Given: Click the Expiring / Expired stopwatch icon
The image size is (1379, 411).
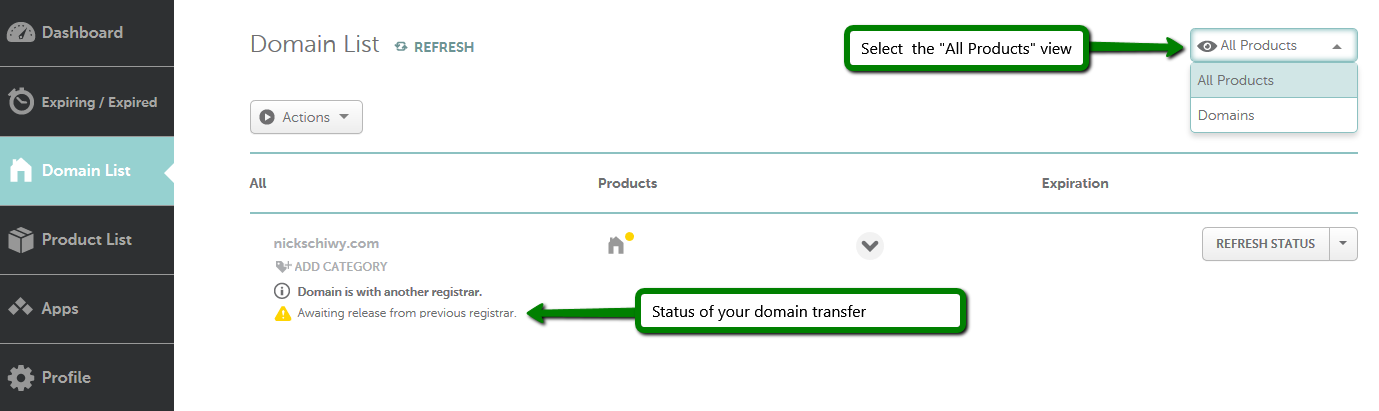Looking at the screenshot, I should [x=21, y=101].
